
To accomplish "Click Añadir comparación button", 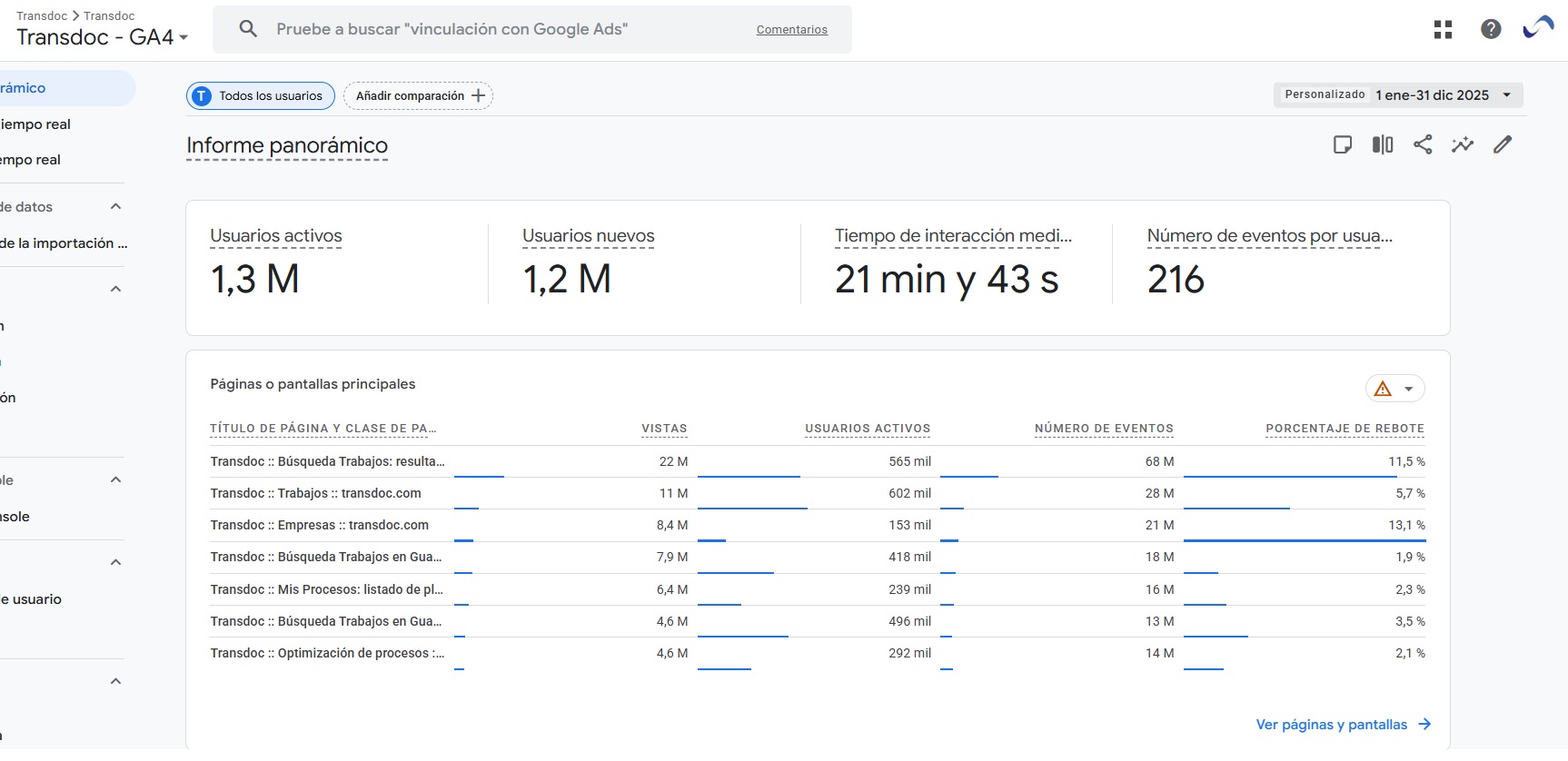I will tap(418, 95).
